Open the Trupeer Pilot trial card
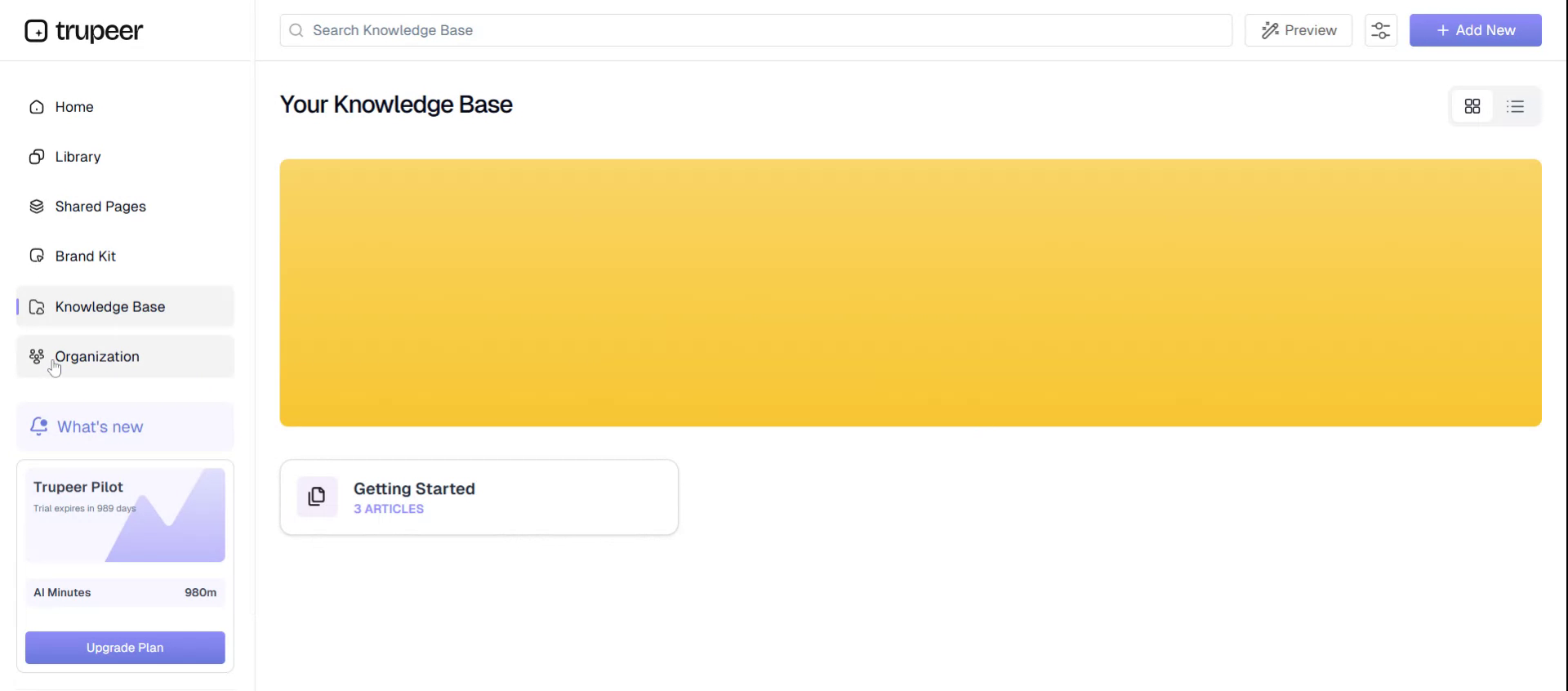1568x691 pixels. coord(125,515)
